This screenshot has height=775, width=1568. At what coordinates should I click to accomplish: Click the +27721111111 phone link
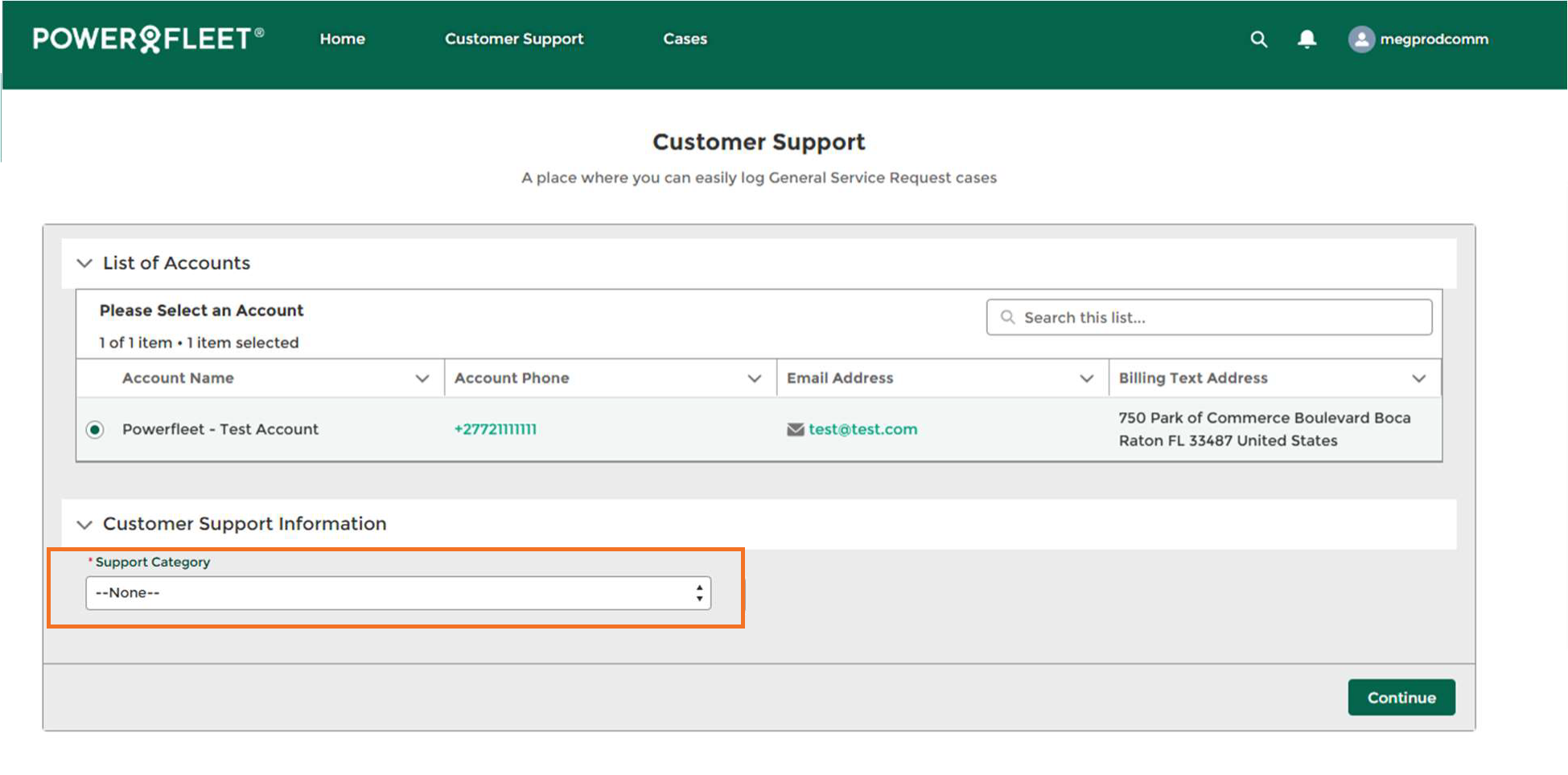496,430
